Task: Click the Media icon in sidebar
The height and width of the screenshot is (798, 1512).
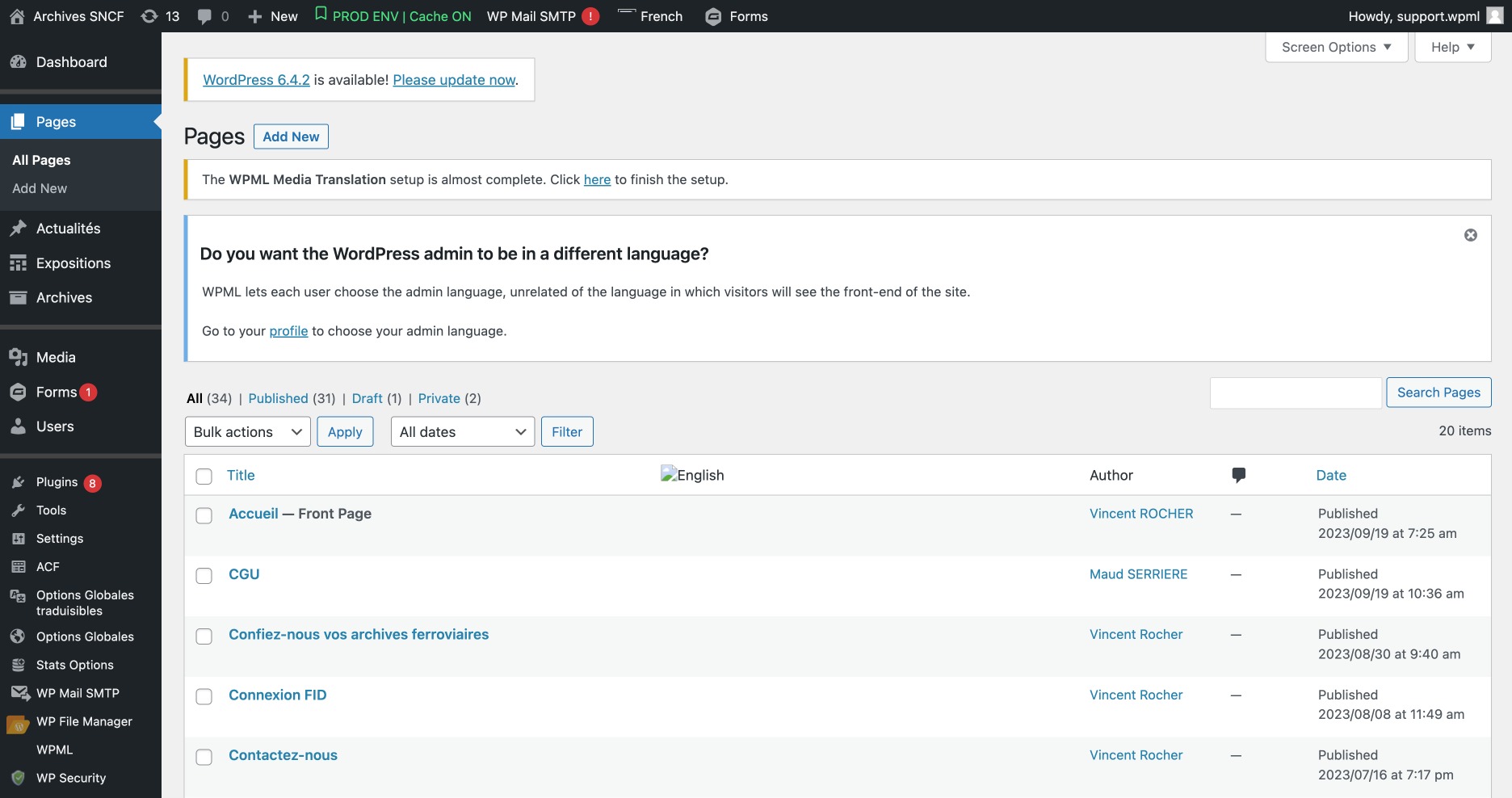Action: tap(18, 357)
